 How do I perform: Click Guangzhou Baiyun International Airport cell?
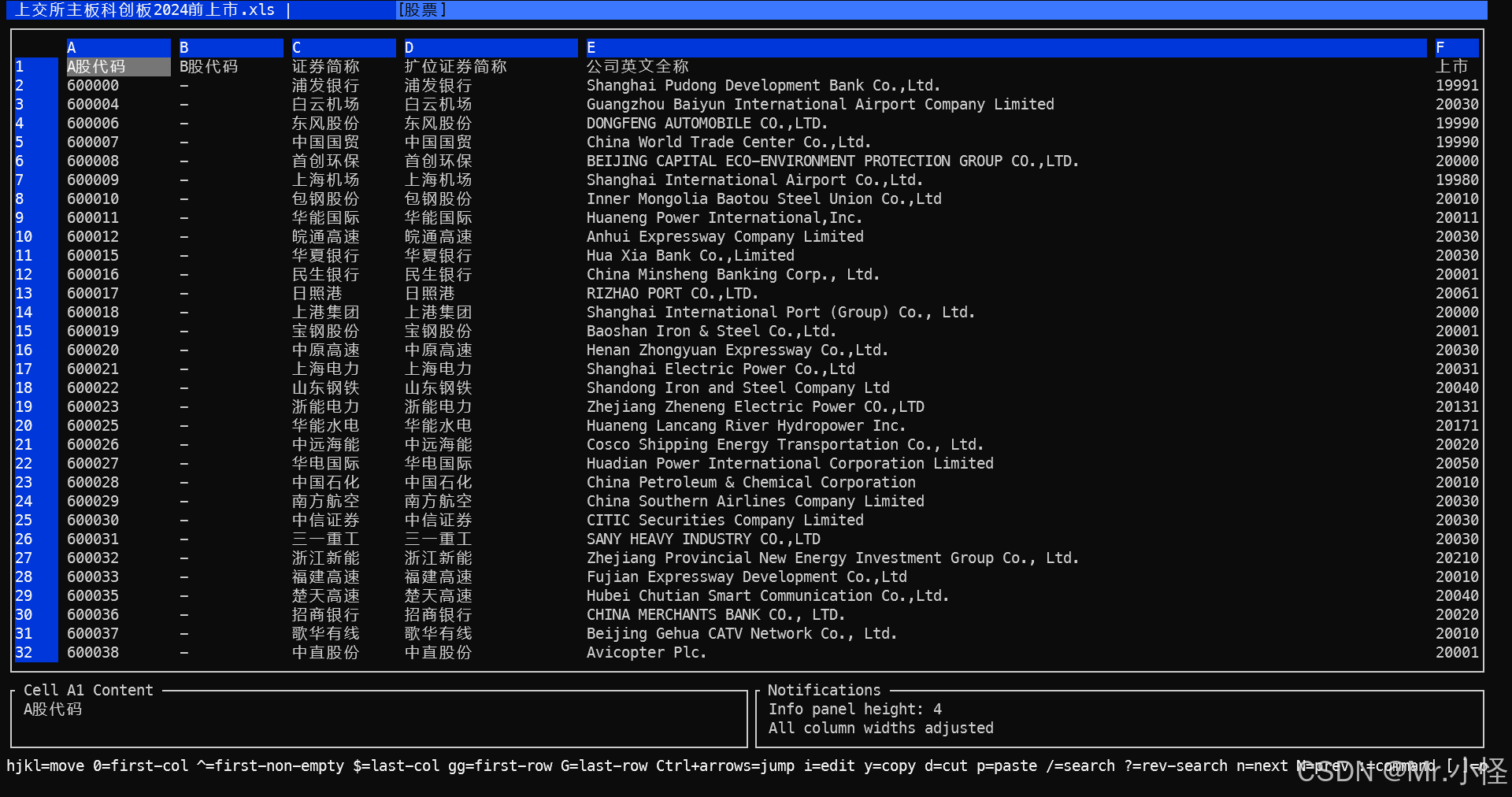pos(820,104)
